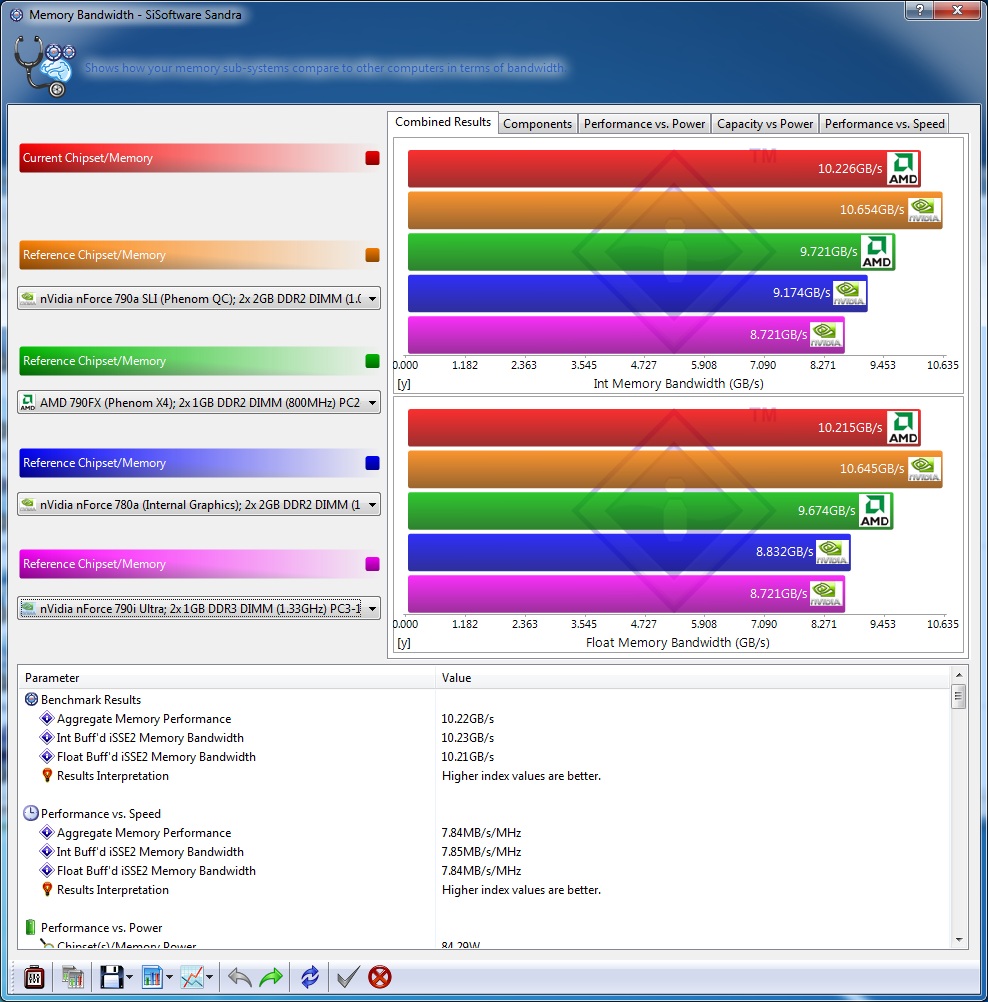Click the blue refresh arrows icon
The height and width of the screenshot is (1002, 988).
pyautogui.click(x=310, y=977)
